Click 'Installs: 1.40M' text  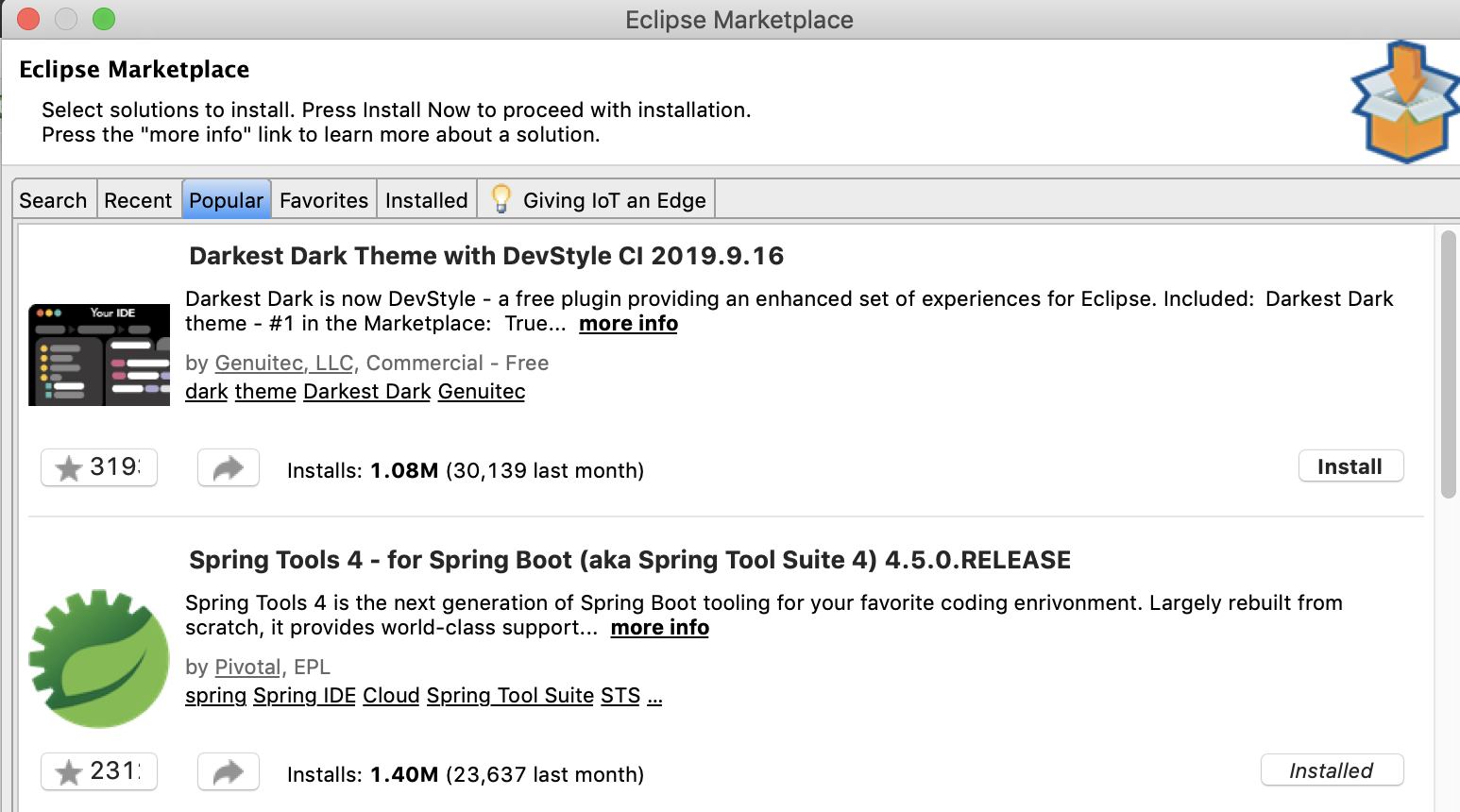click(x=363, y=774)
